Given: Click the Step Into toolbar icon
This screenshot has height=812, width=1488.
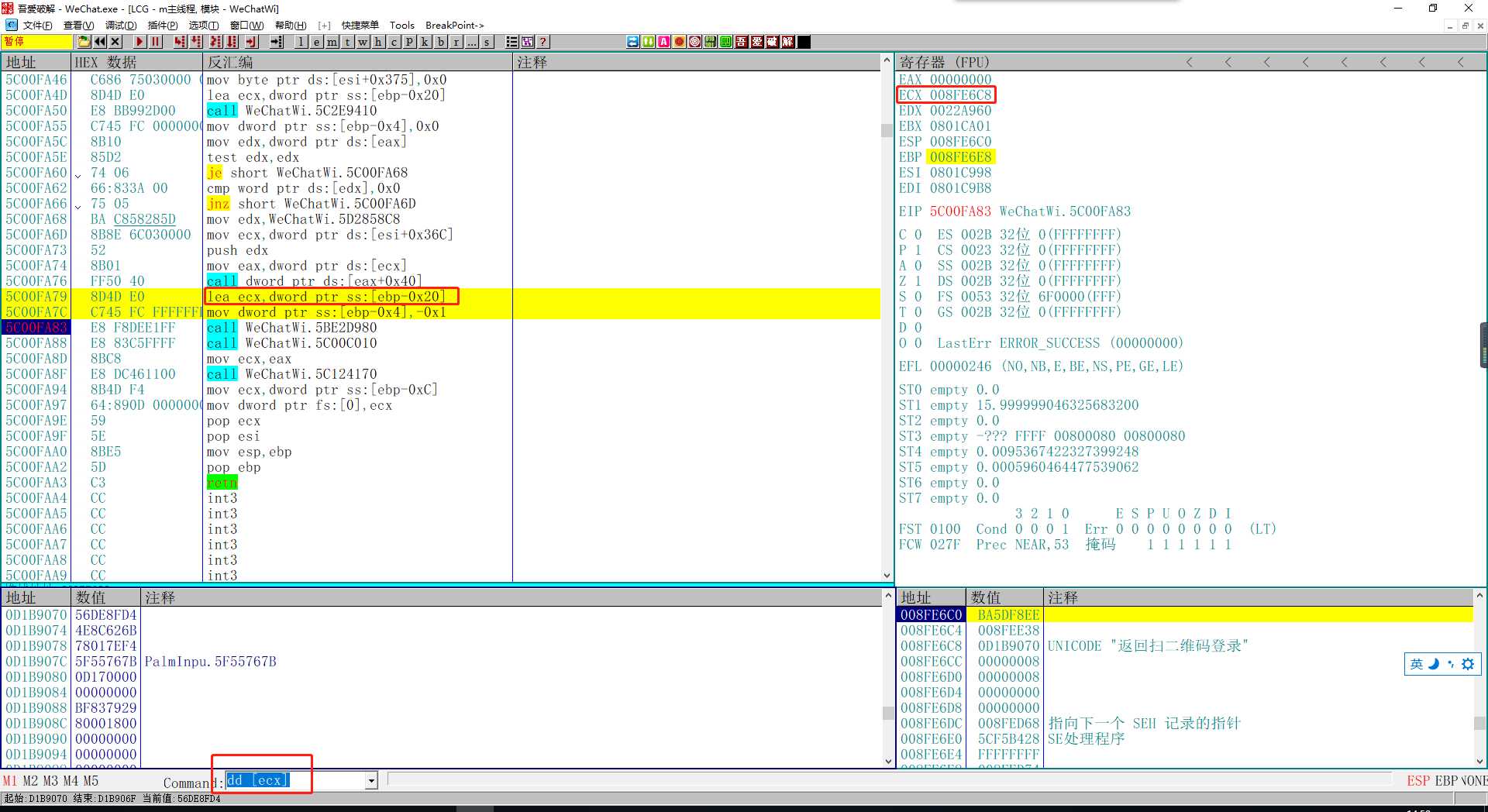Looking at the screenshot, I should click(x=180, y=42).
